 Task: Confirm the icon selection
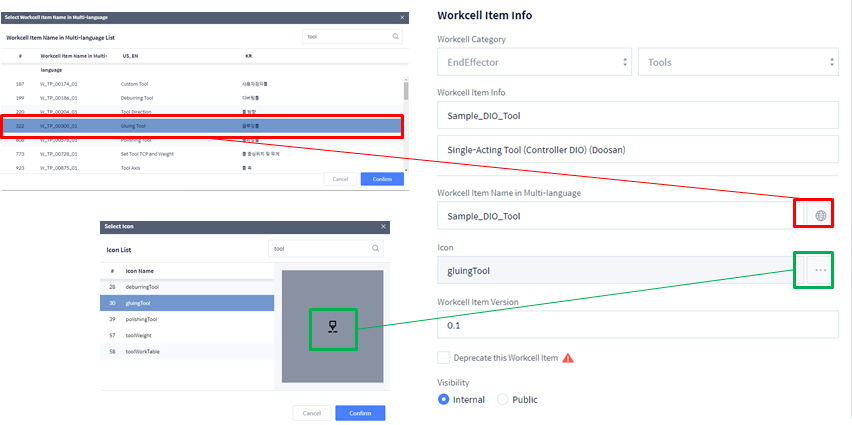(x=360, y=413)
